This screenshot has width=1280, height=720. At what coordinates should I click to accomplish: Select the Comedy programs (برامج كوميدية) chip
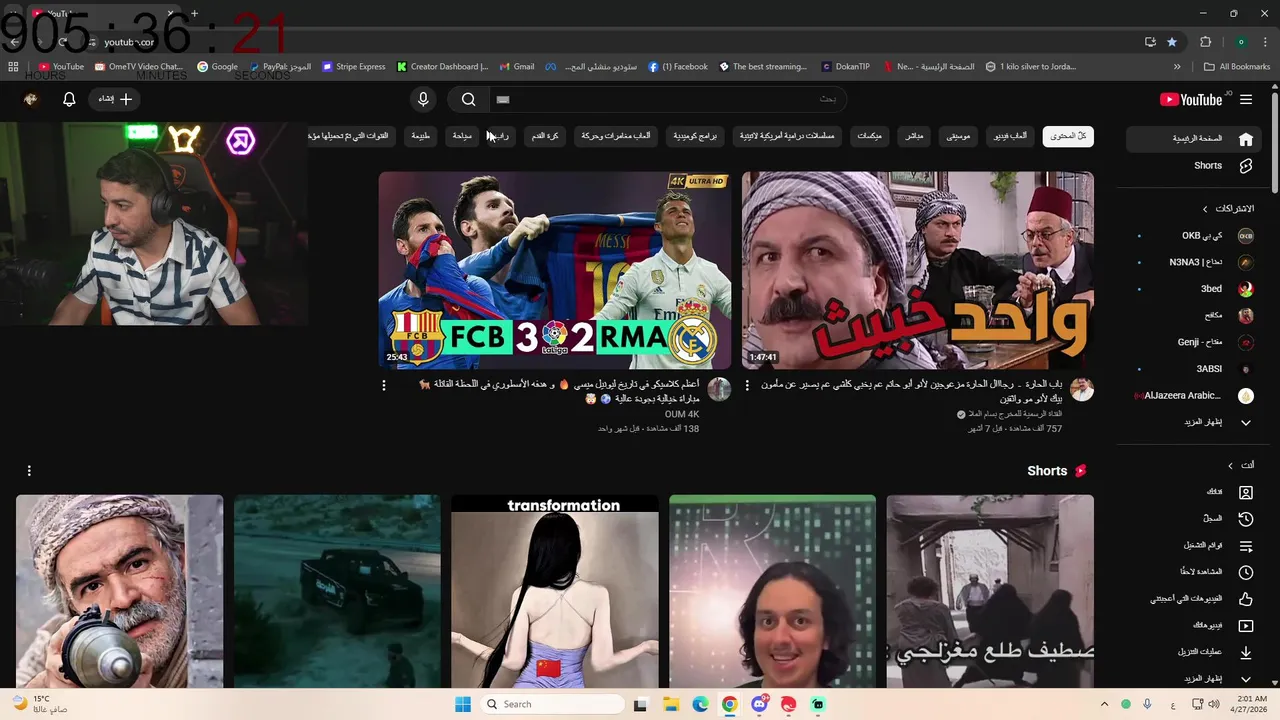coord(695,136)
